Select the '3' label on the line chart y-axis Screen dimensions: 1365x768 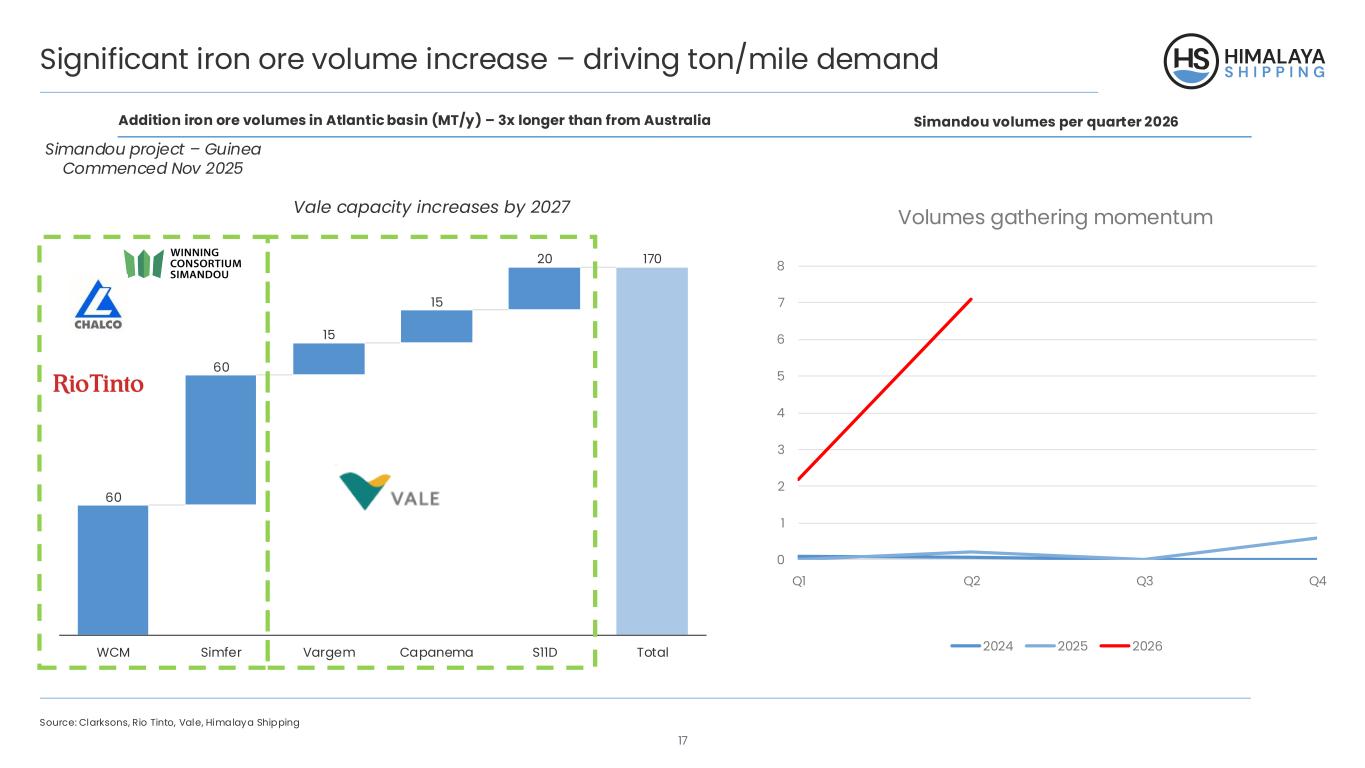[x=780, y=450]
